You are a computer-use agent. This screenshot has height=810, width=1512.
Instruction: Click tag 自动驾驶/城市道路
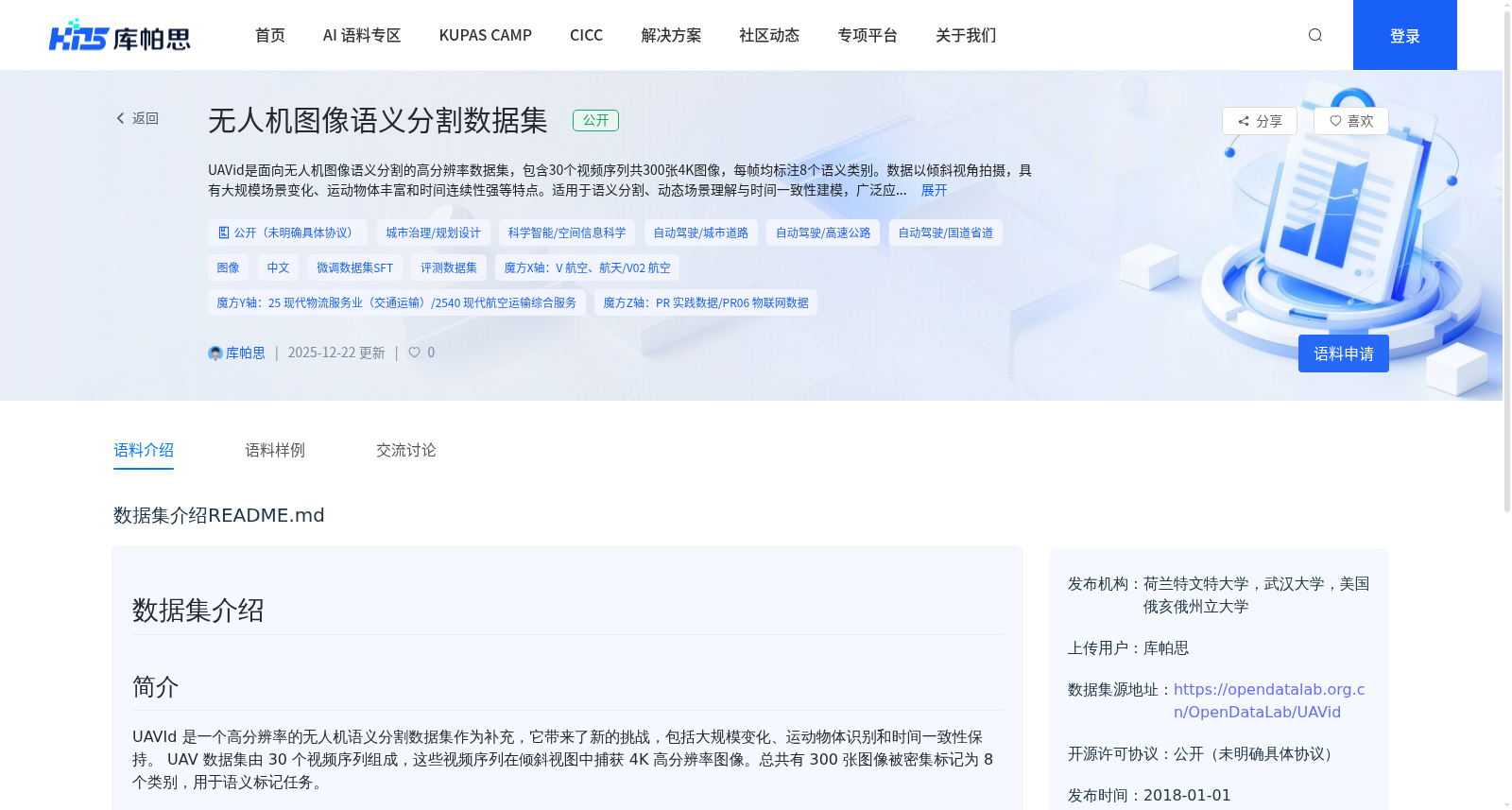pyautogui.click(x=701, y=233)
